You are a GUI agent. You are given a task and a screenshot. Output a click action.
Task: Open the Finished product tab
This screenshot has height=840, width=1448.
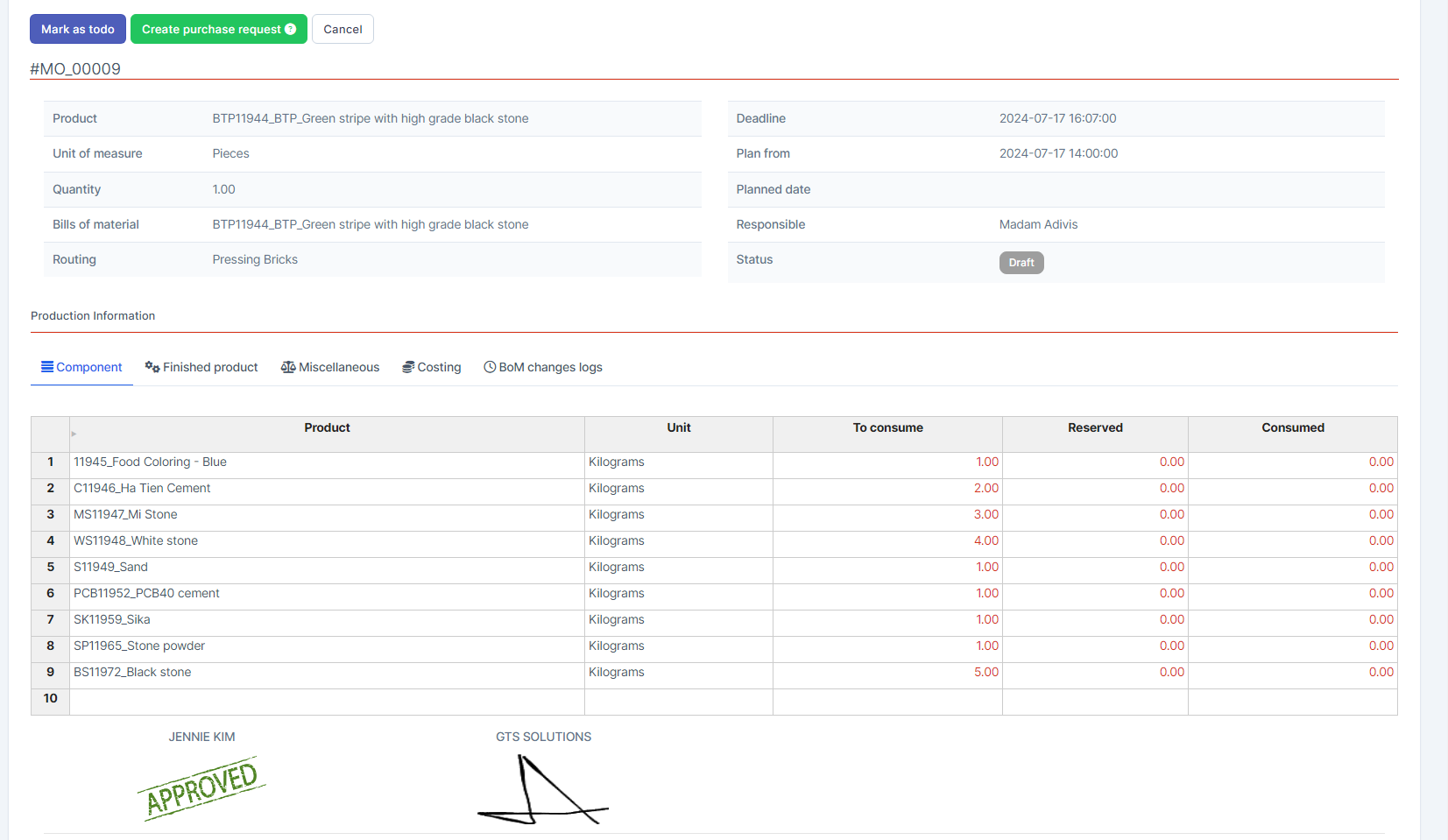pyautogui.click(x=210, y=367)
